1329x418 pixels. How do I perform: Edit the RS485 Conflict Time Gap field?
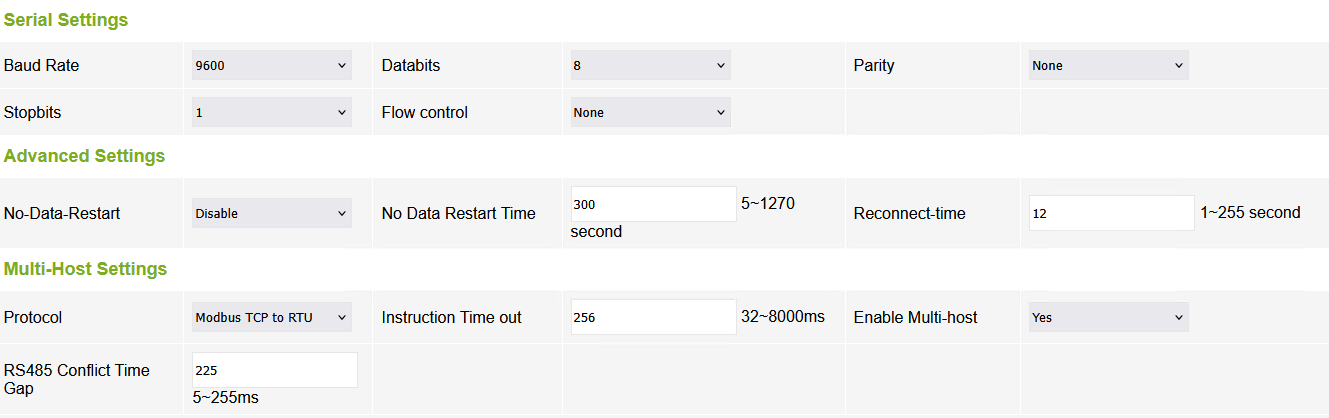[x=274, y=370]
